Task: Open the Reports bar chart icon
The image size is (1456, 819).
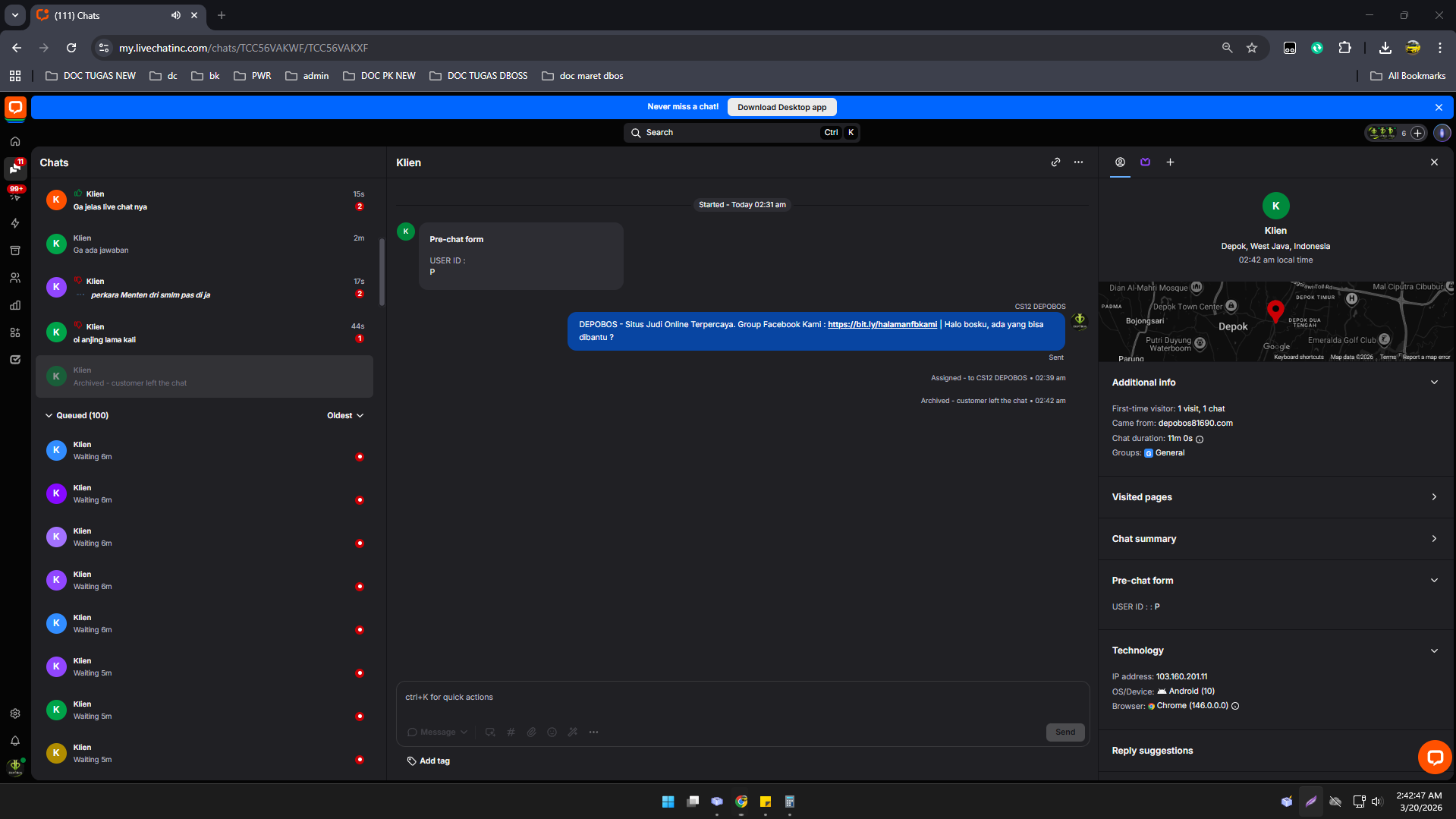Action: 15,305
